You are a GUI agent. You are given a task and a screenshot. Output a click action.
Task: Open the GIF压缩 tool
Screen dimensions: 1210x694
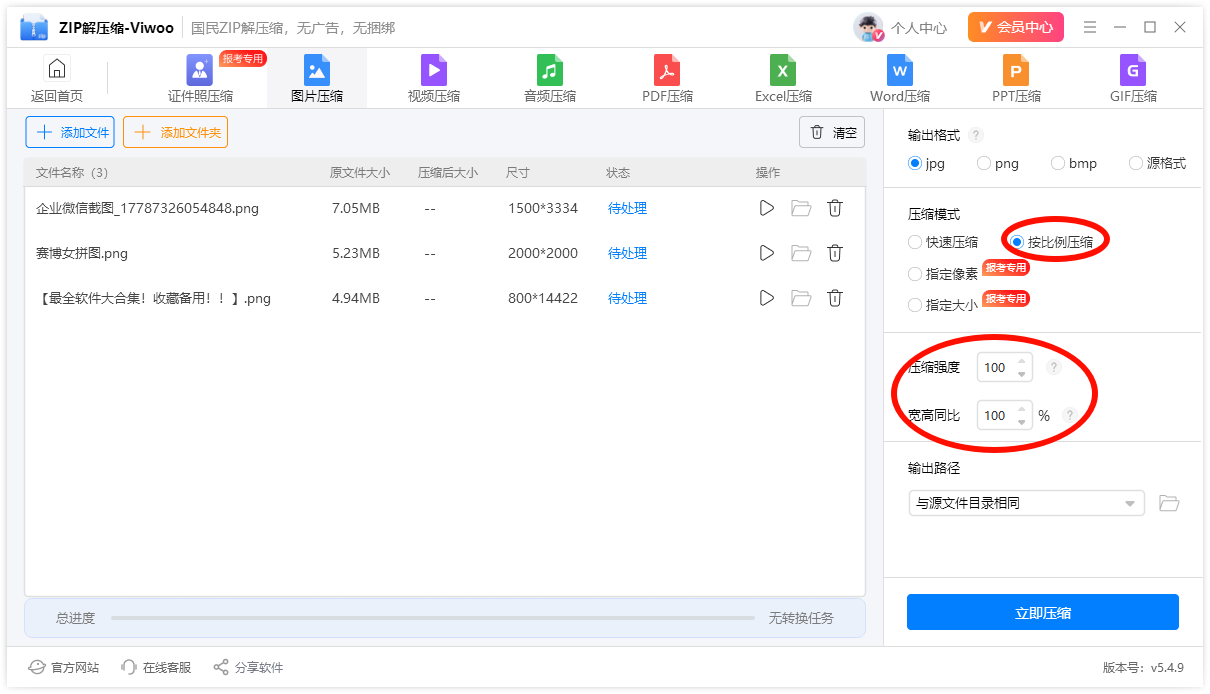tap(1133, 79)
